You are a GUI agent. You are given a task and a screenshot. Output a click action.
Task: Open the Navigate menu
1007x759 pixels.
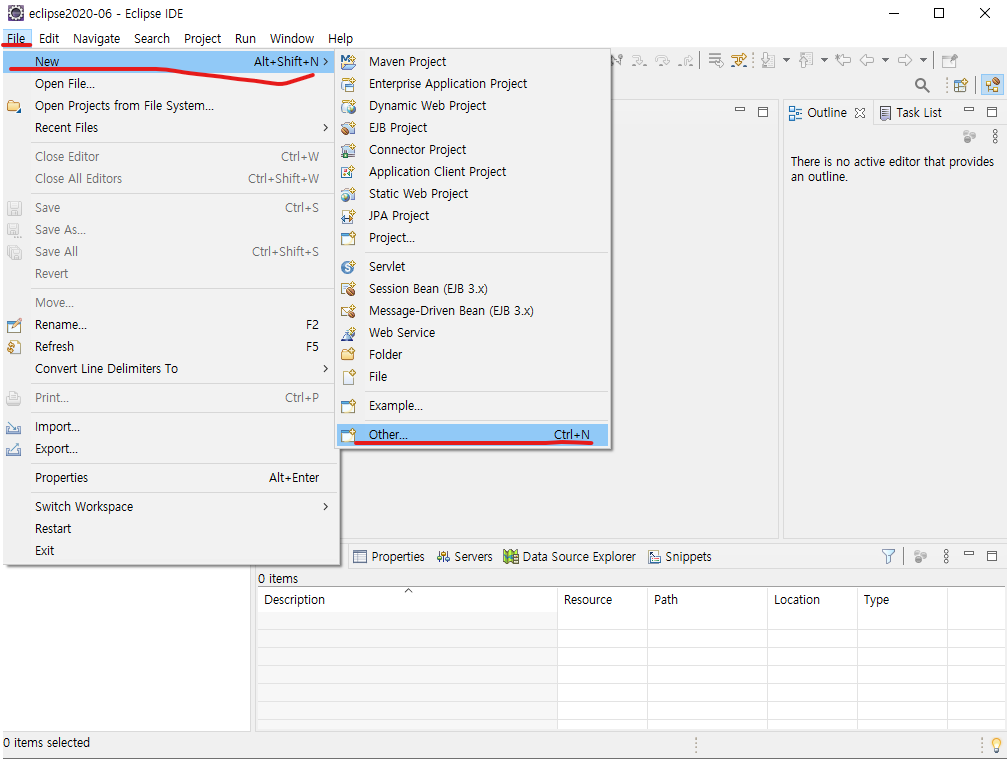tap(96, 39)
